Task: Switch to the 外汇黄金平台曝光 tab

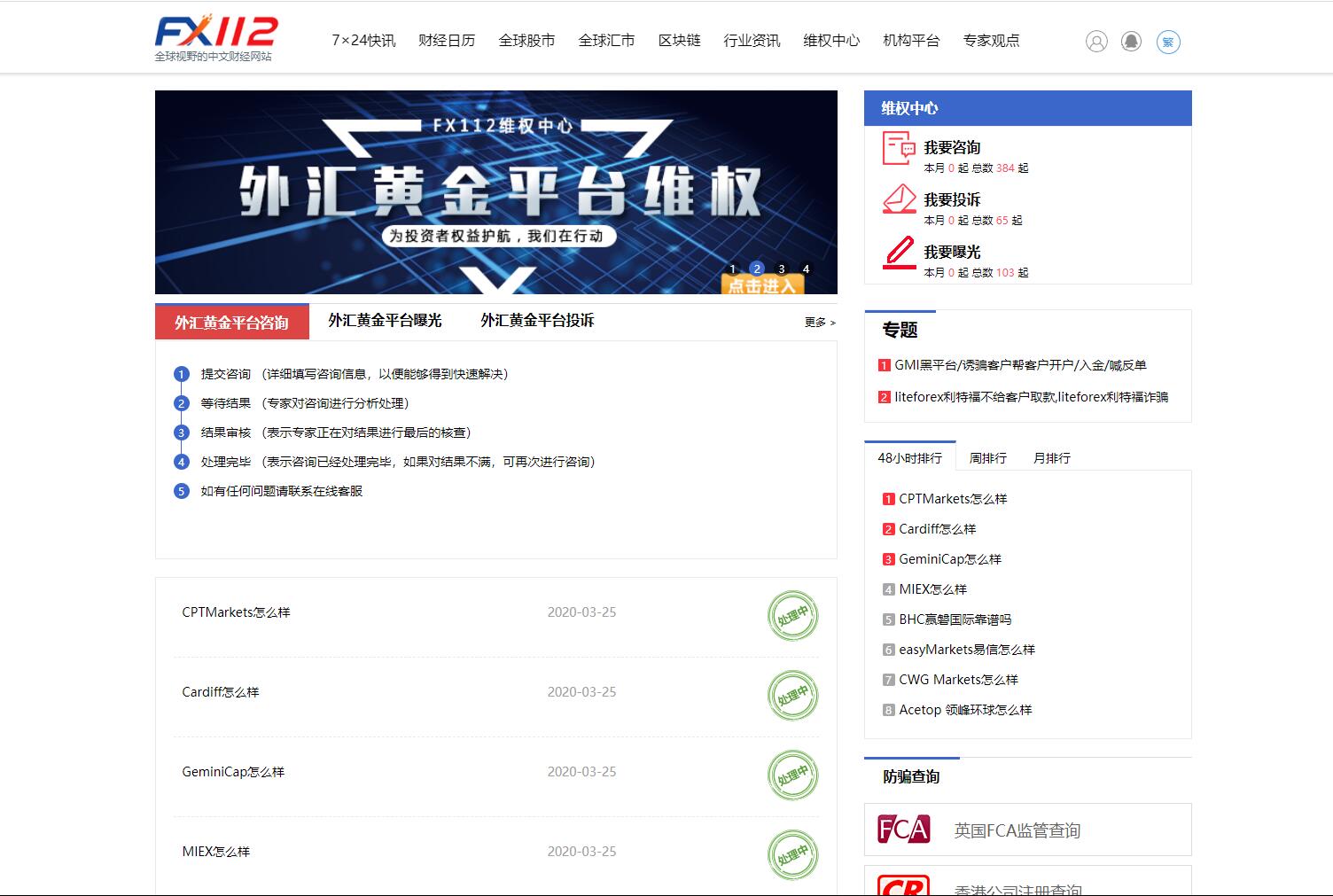Action: (385, 321)
